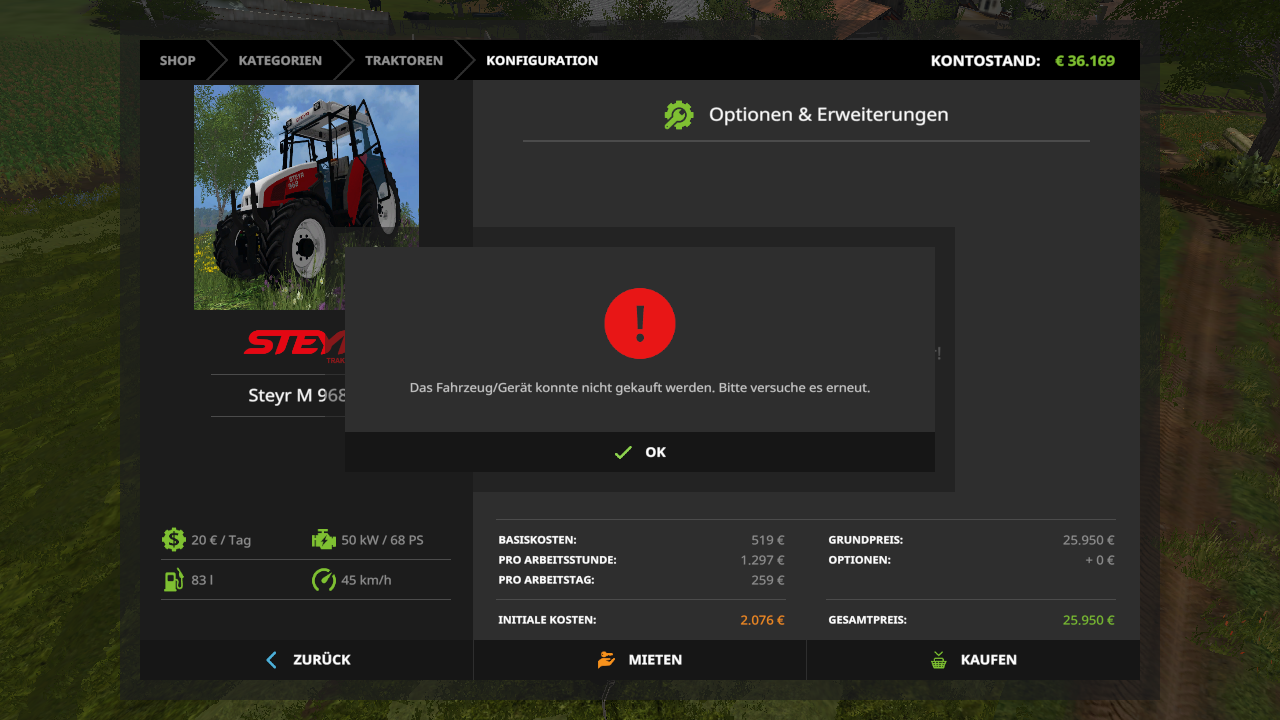Image resolution: width=1280 pixels, height=720 pixels.
Task: Return to Traktoren breadcrumb
Action: 403,61
